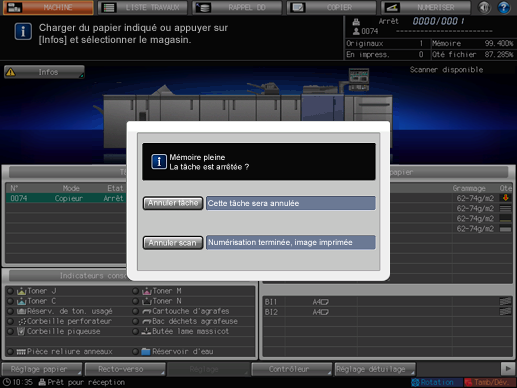The width and height of the screenshot is (517, 388).
Task: Click Pièce reliure anneaux icon
Action: click(21, 352)
